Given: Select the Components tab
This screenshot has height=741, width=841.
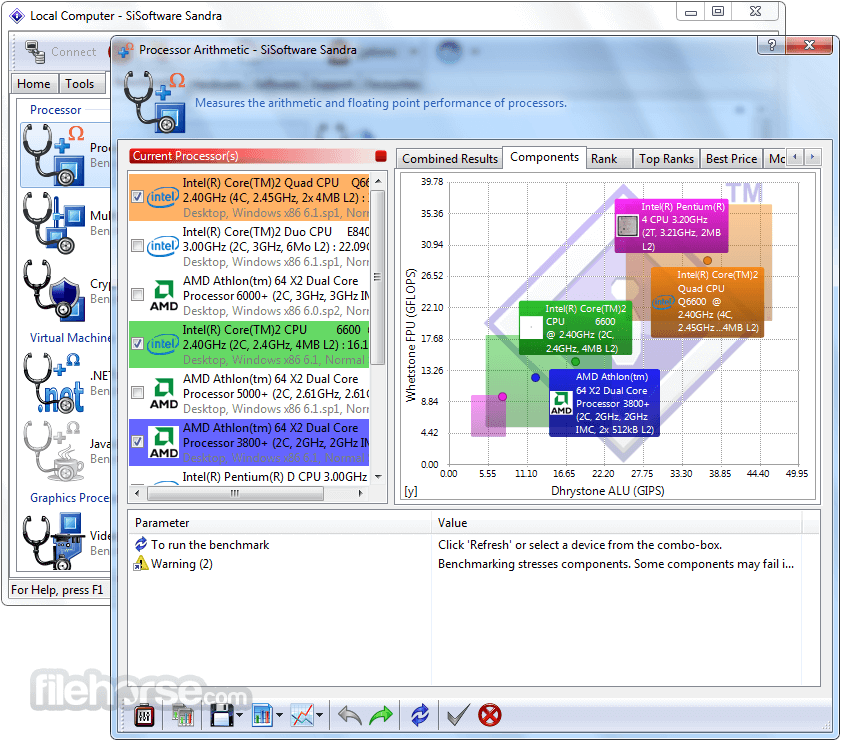Looking at the screenshot, I should (x=544, y=157).
